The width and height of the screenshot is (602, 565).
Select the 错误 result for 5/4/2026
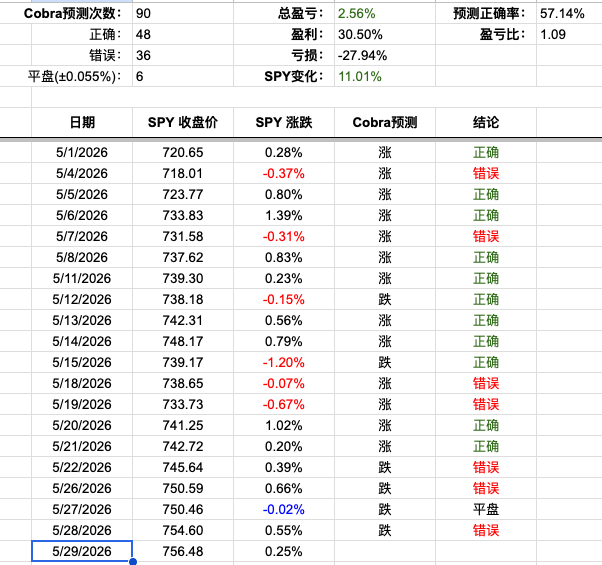click(486, 173)
